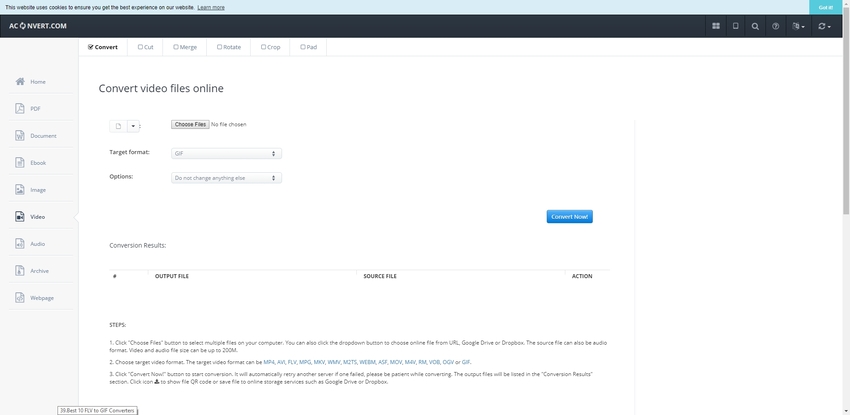Open the Target format GIF dropdown
Screen dimensions: 850x415
click(x=227, y=153)
